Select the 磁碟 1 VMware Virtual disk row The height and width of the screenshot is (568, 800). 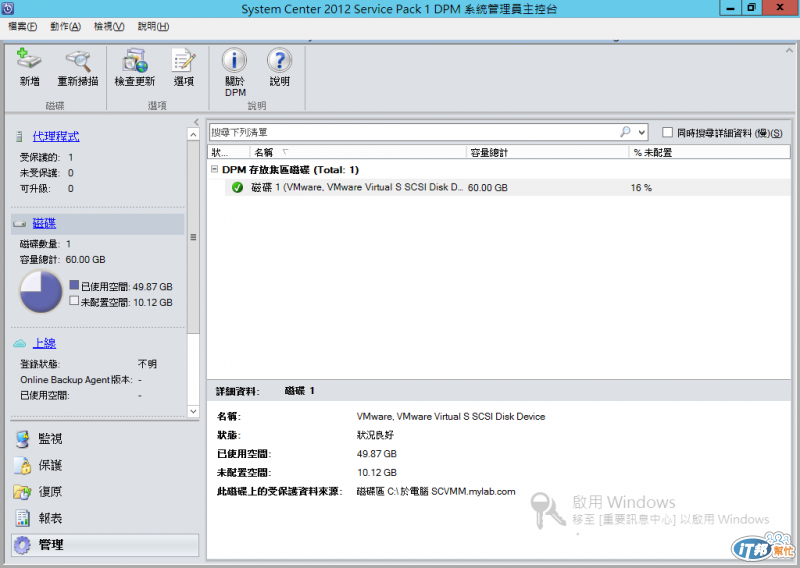tap(508, 187)
